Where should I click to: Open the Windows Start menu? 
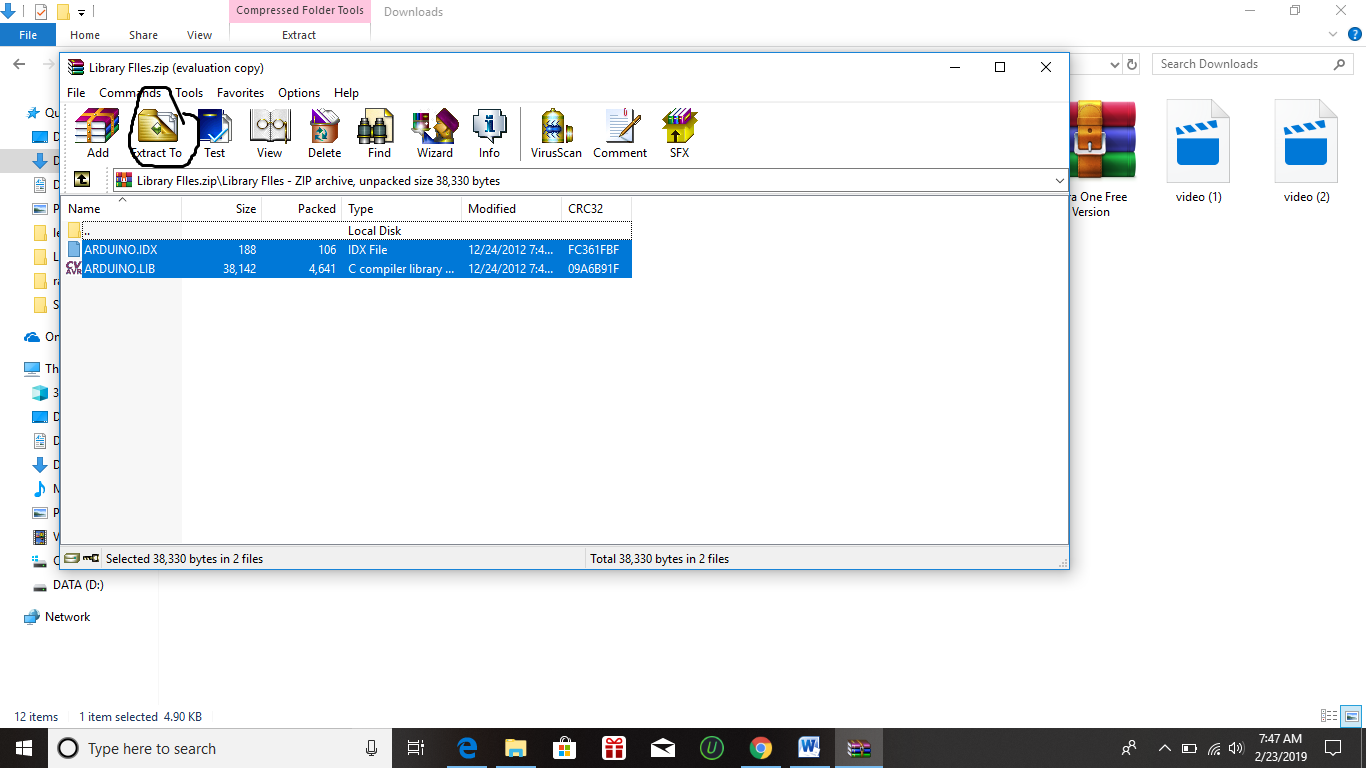coord(24,748)
